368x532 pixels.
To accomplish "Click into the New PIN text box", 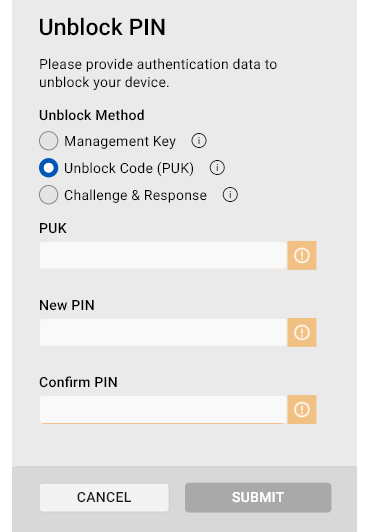I will point(163,332).
